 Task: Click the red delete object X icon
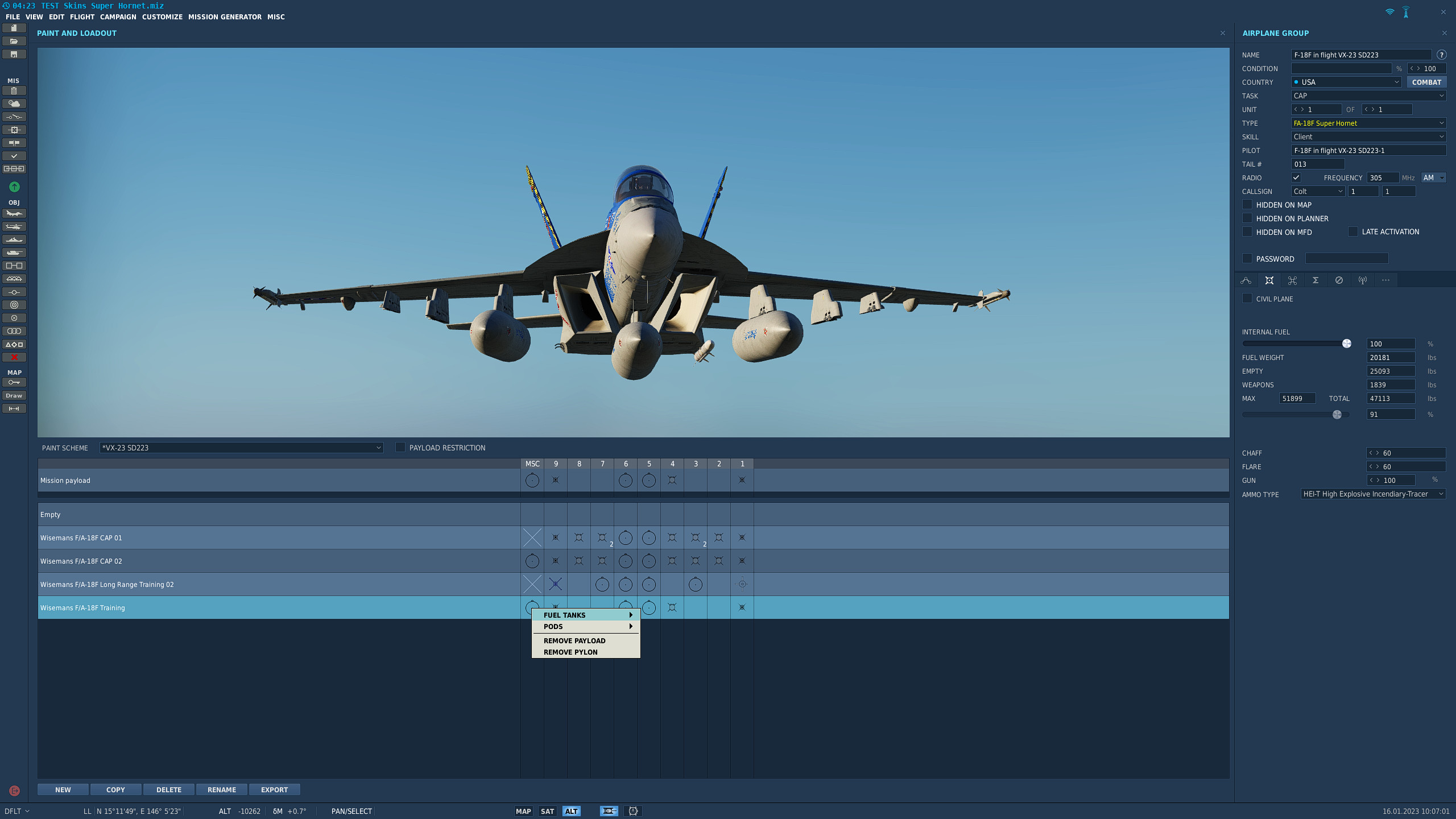tap(14, 357)
